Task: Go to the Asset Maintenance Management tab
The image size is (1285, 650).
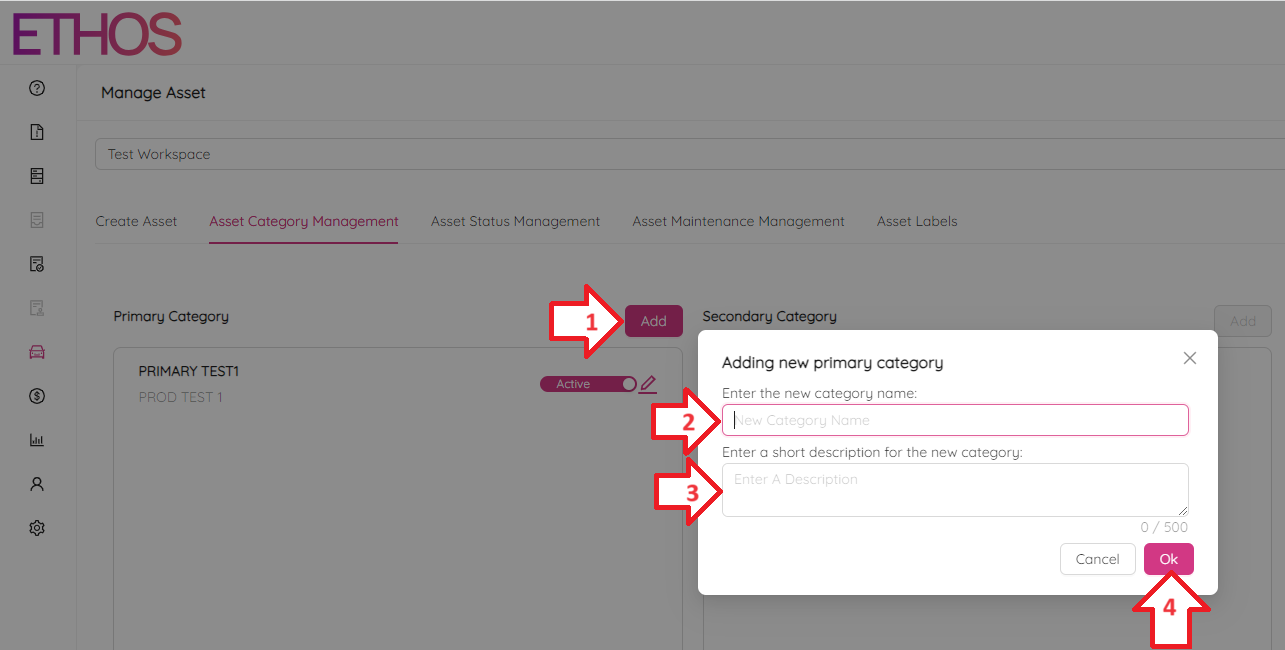Action: click(x=738, y=221)
